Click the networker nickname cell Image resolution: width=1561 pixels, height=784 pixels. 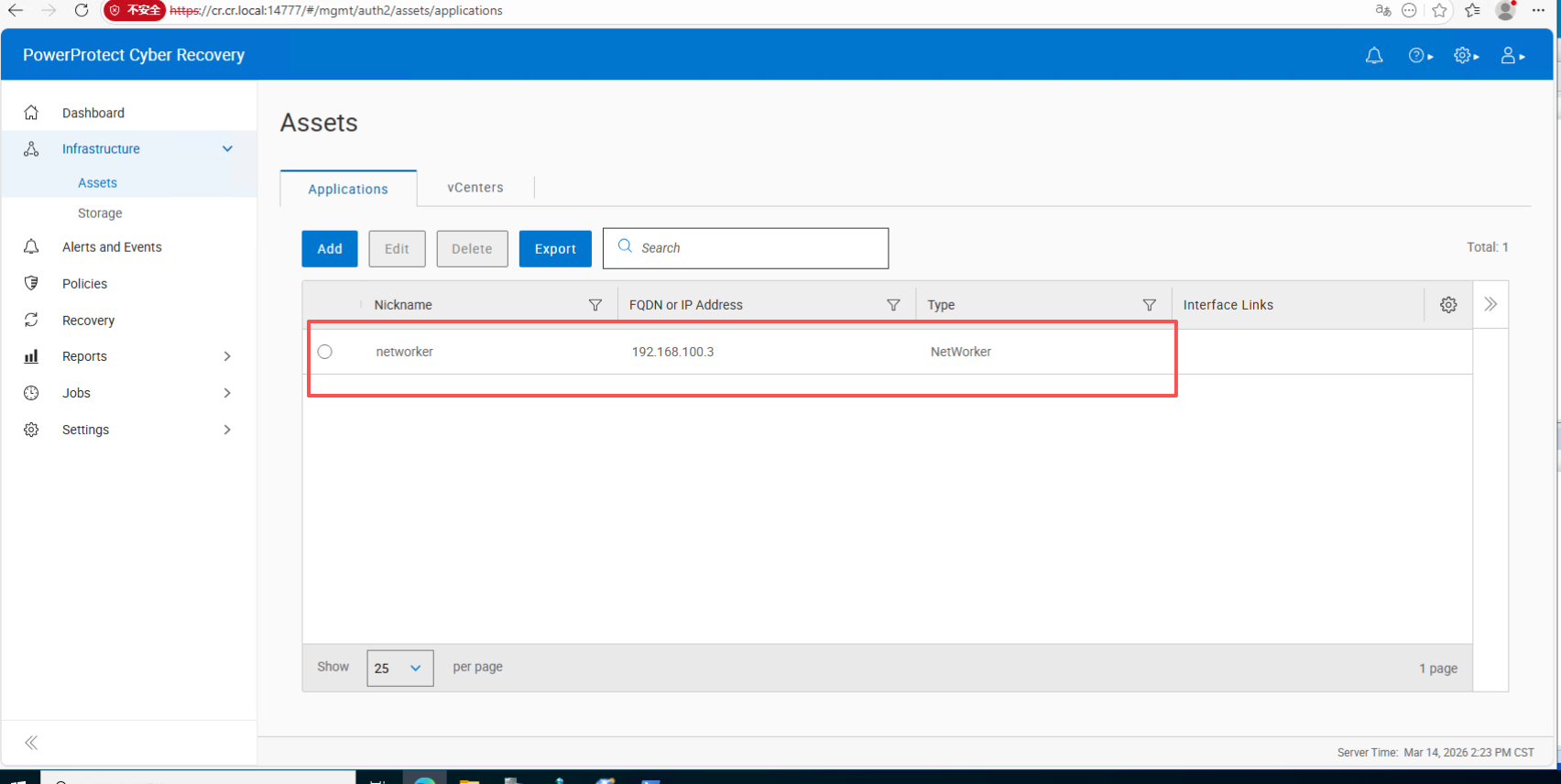click(x=404, y=352)
